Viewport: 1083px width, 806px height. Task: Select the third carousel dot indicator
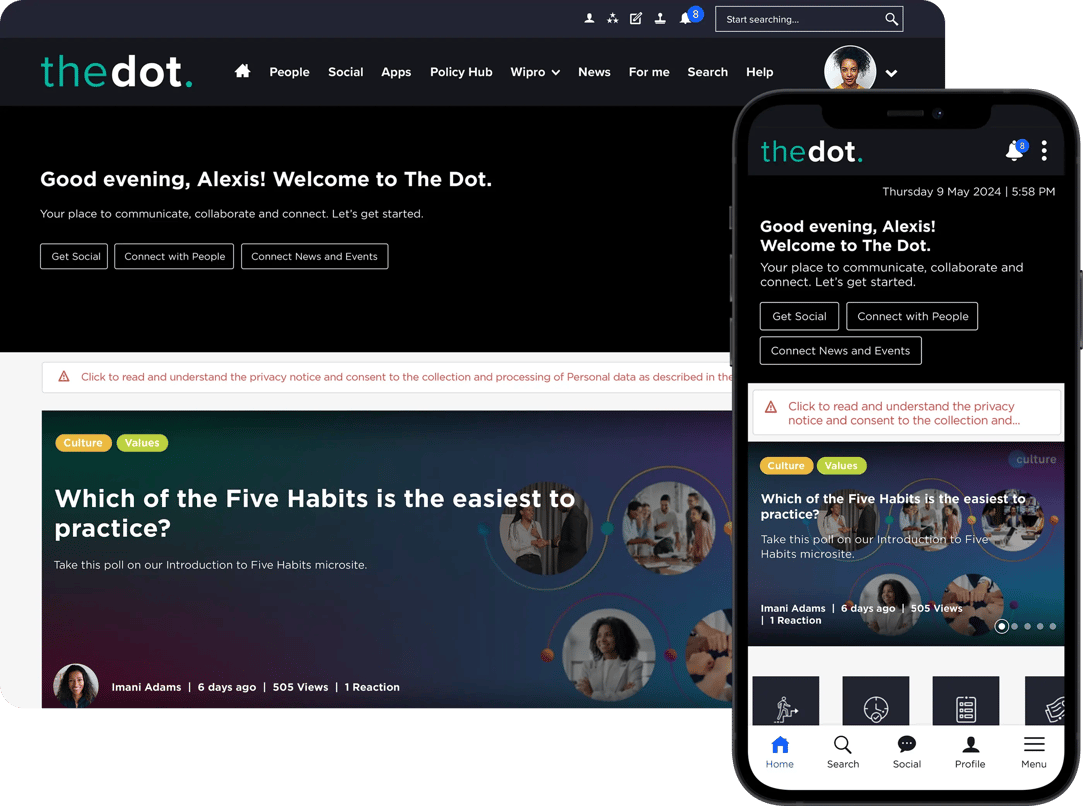[x=1027, y=626]
